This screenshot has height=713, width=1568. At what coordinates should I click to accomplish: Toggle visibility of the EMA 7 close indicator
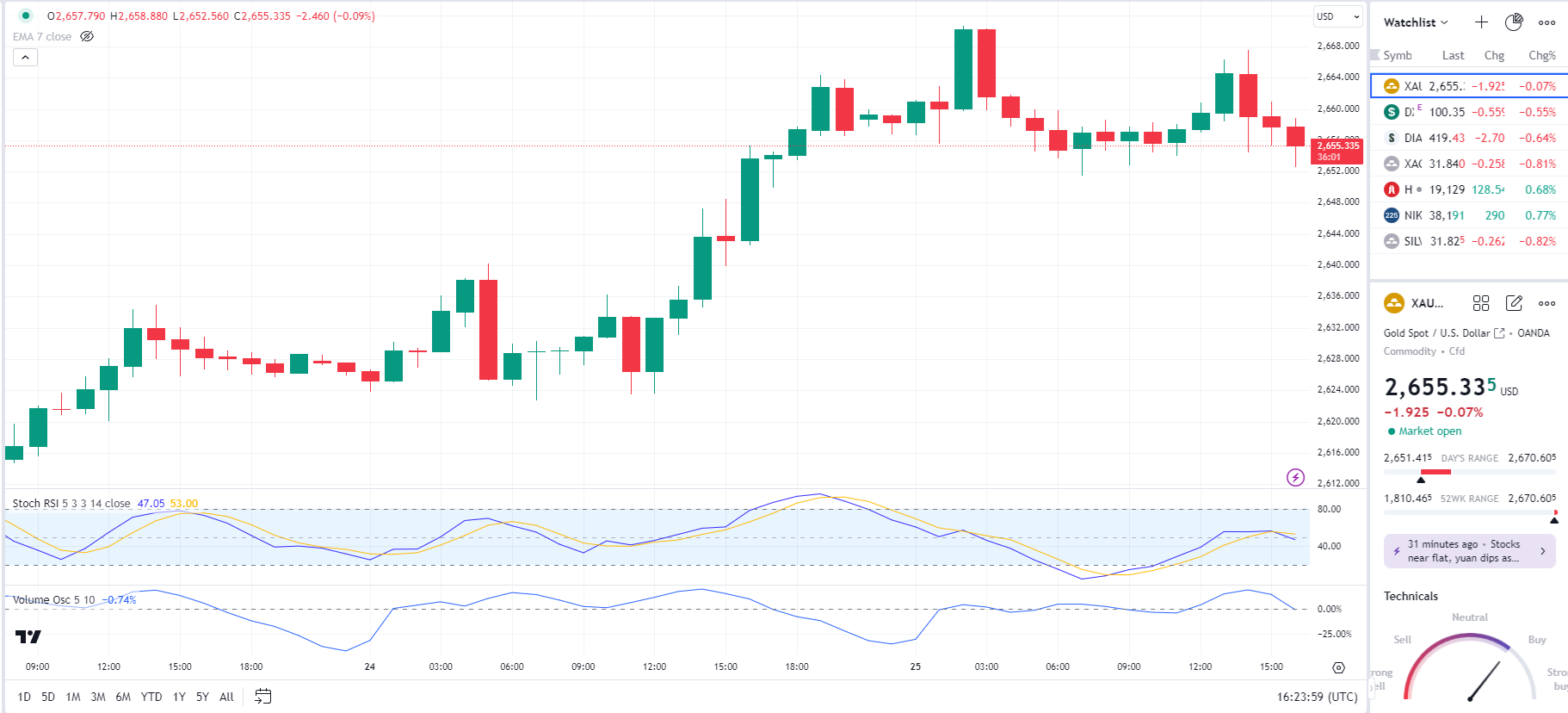87,36
